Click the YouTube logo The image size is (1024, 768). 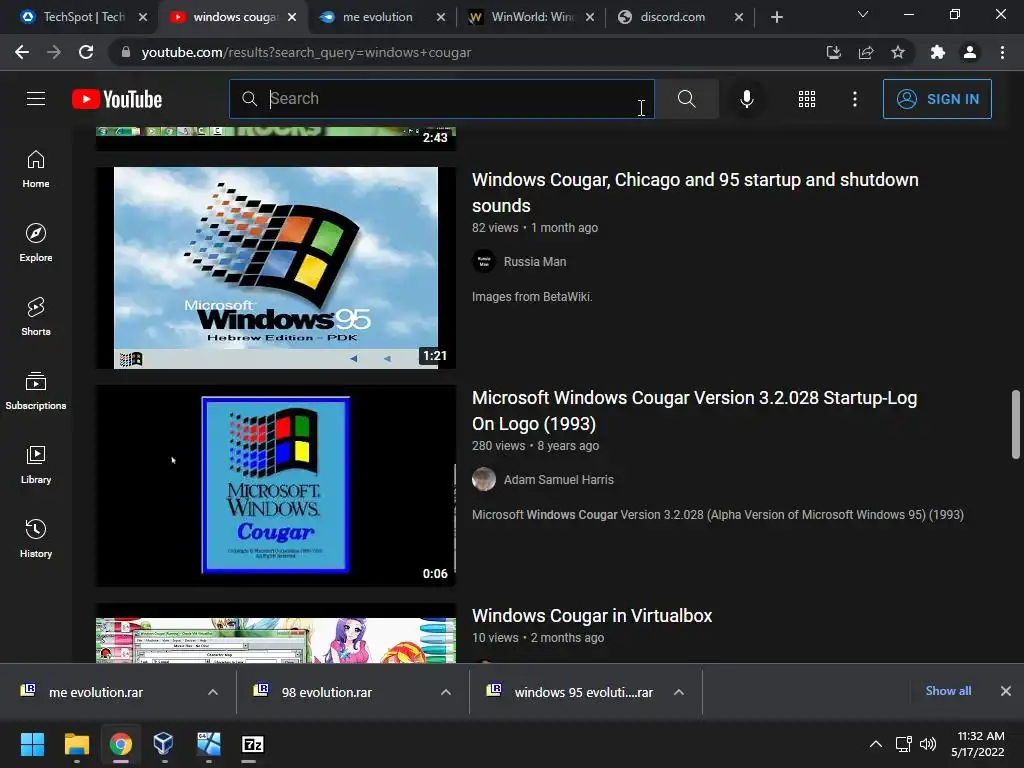pos(117,99)
